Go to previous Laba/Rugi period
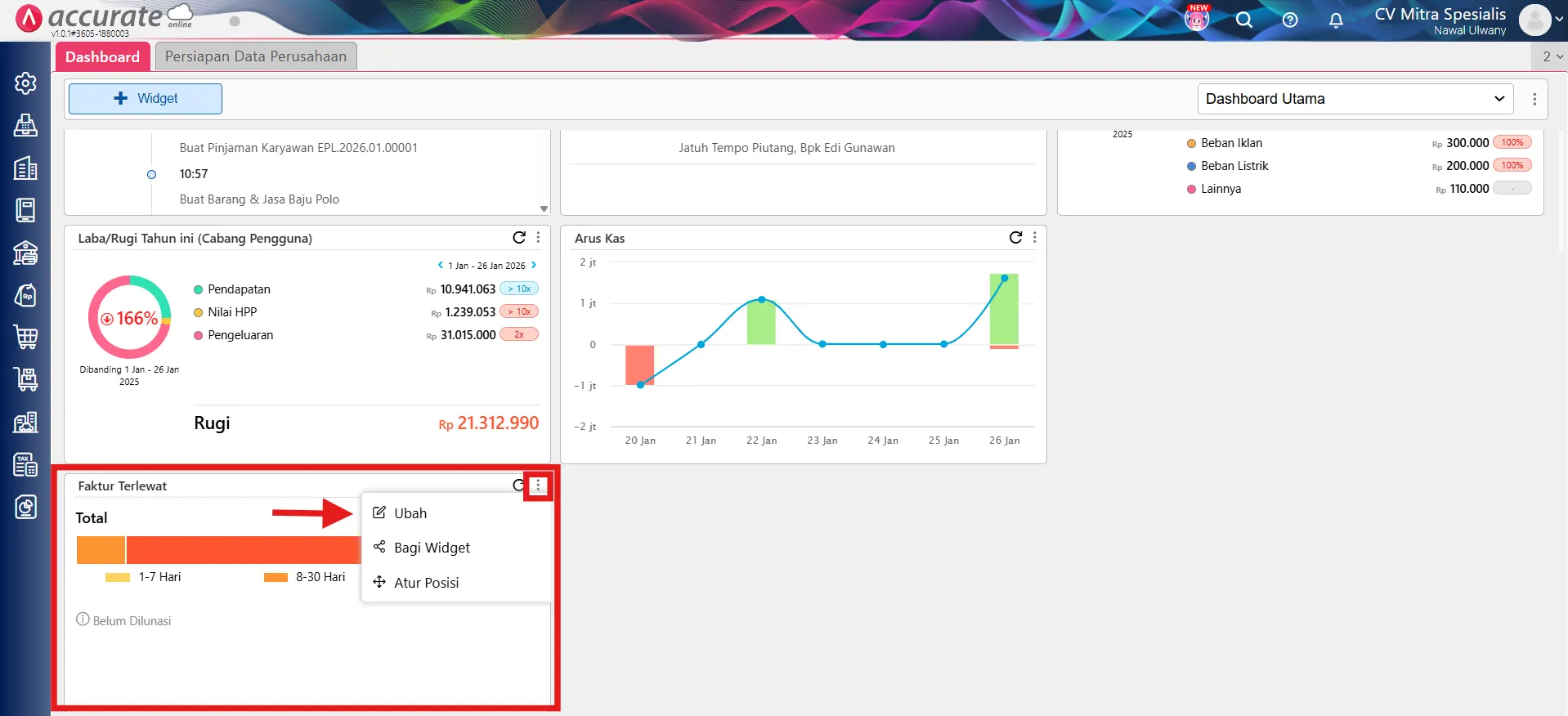Viewport: 1568px width, 716px height. point(441,265)
